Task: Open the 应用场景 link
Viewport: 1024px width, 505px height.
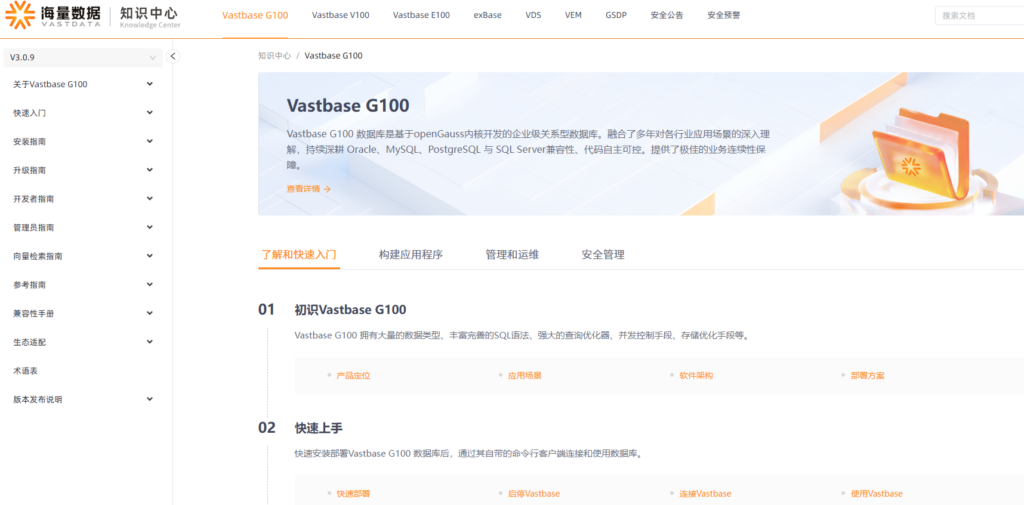Action: pos(525,376)
